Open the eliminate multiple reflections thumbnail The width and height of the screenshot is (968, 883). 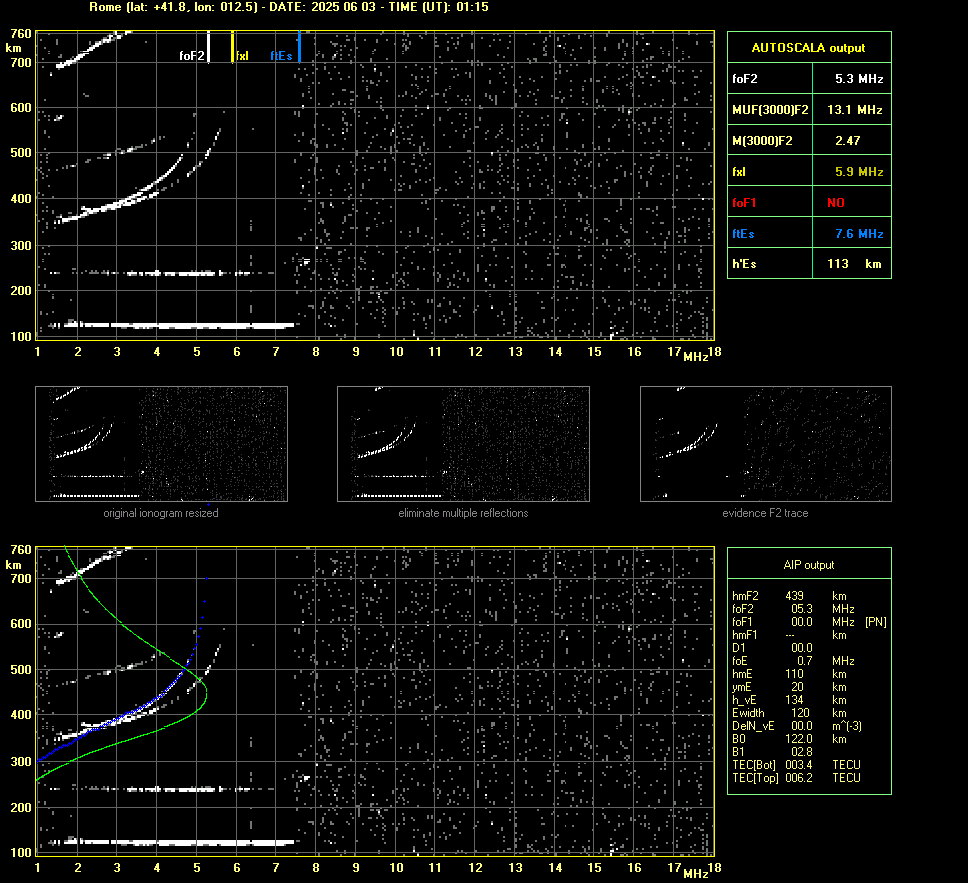pos(463,444)
